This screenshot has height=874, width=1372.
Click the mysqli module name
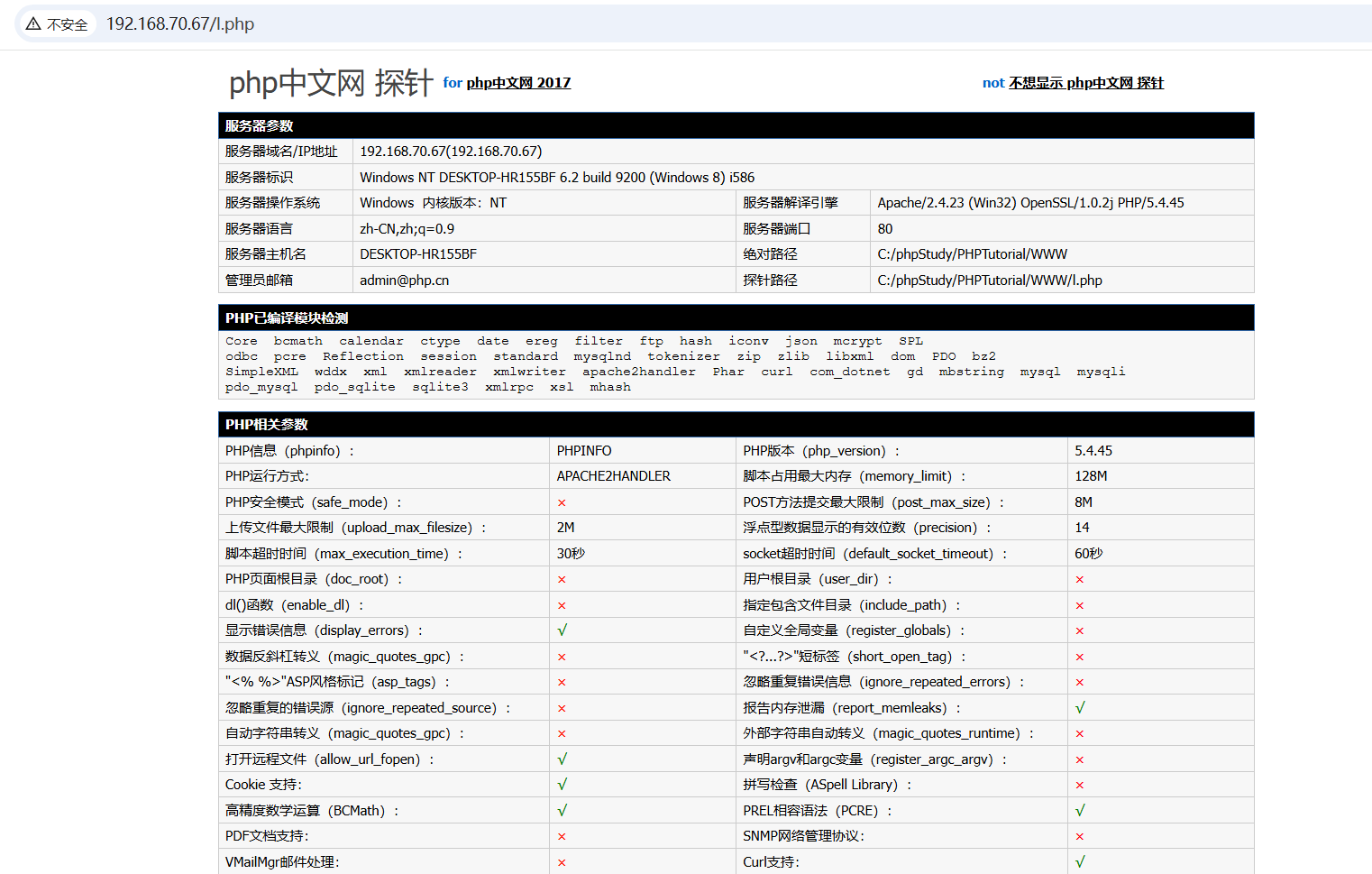tap(1101, 372)
